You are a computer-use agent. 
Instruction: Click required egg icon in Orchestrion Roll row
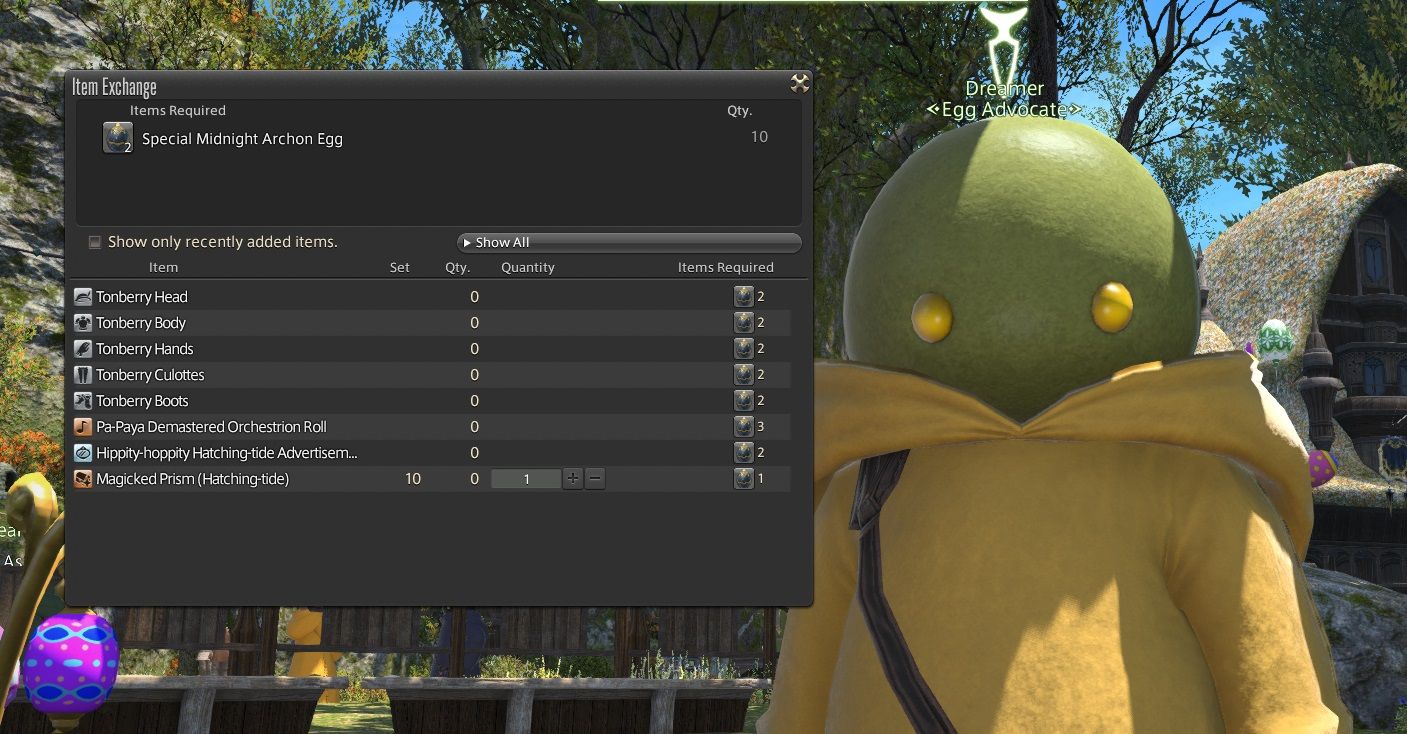coord(743,427)
